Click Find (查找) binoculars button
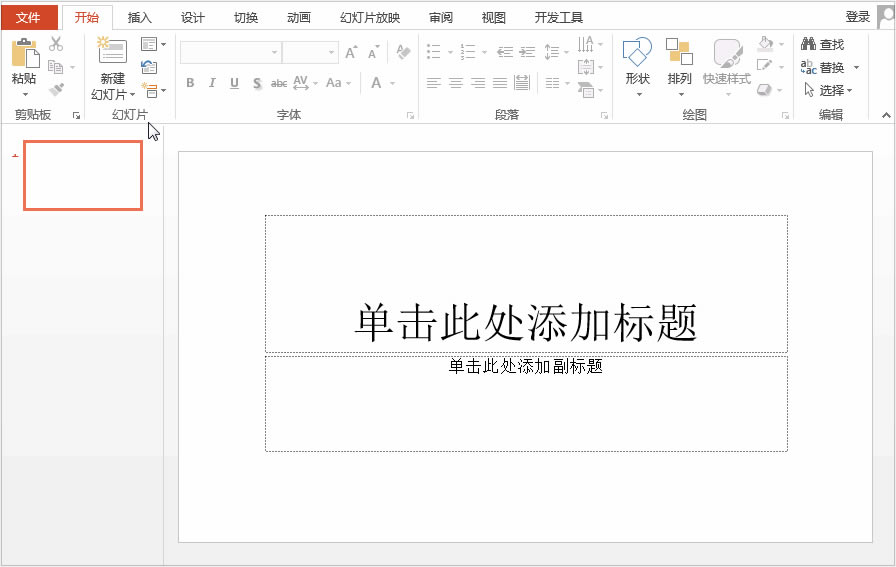896x567 pixels. point(822,44)
